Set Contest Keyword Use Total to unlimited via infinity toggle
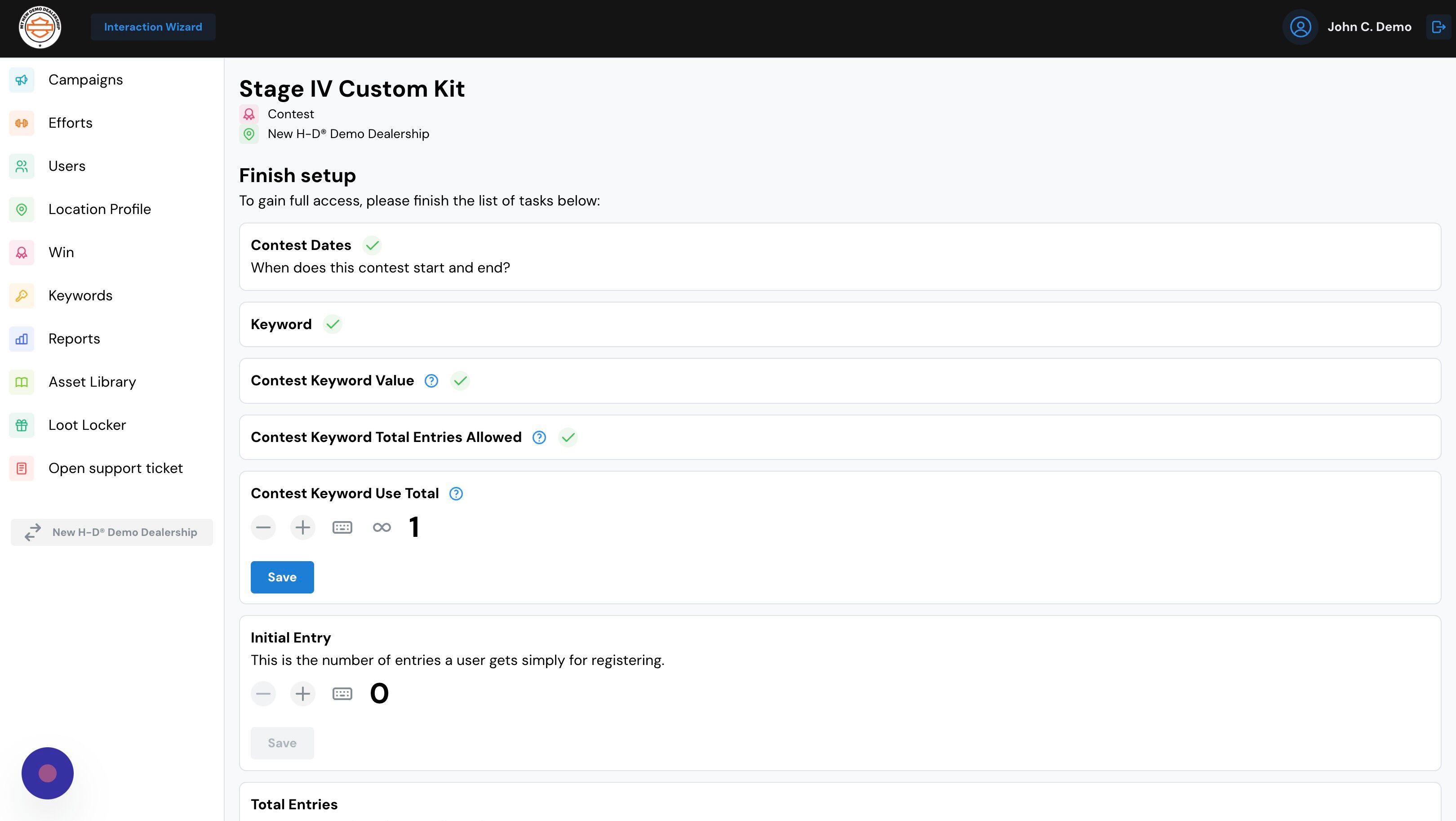The width and height of the screenshot is (1456, 821). pyautogui.click(x=382, y=527)
